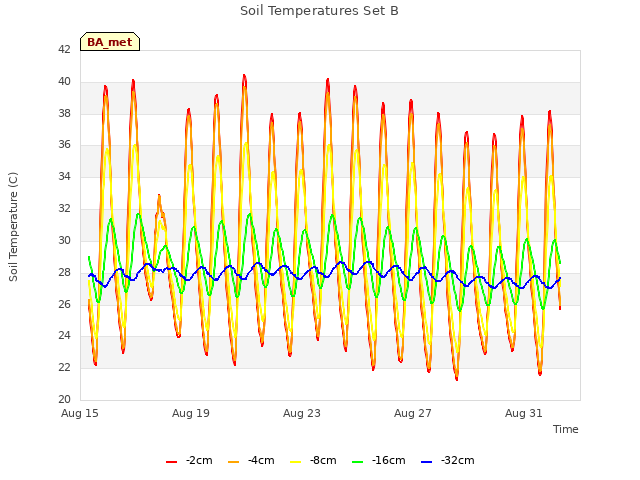Click the Aug 15 x-axis tick label
Image resolution: width=640 pixels, height=480 pixels.
pyautogui.click(x=80, y=413)
